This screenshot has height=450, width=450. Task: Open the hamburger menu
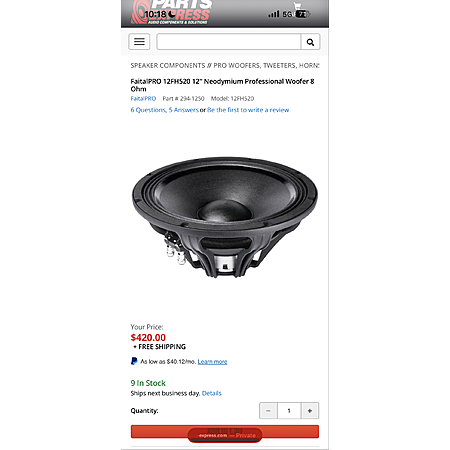point(139,42)
